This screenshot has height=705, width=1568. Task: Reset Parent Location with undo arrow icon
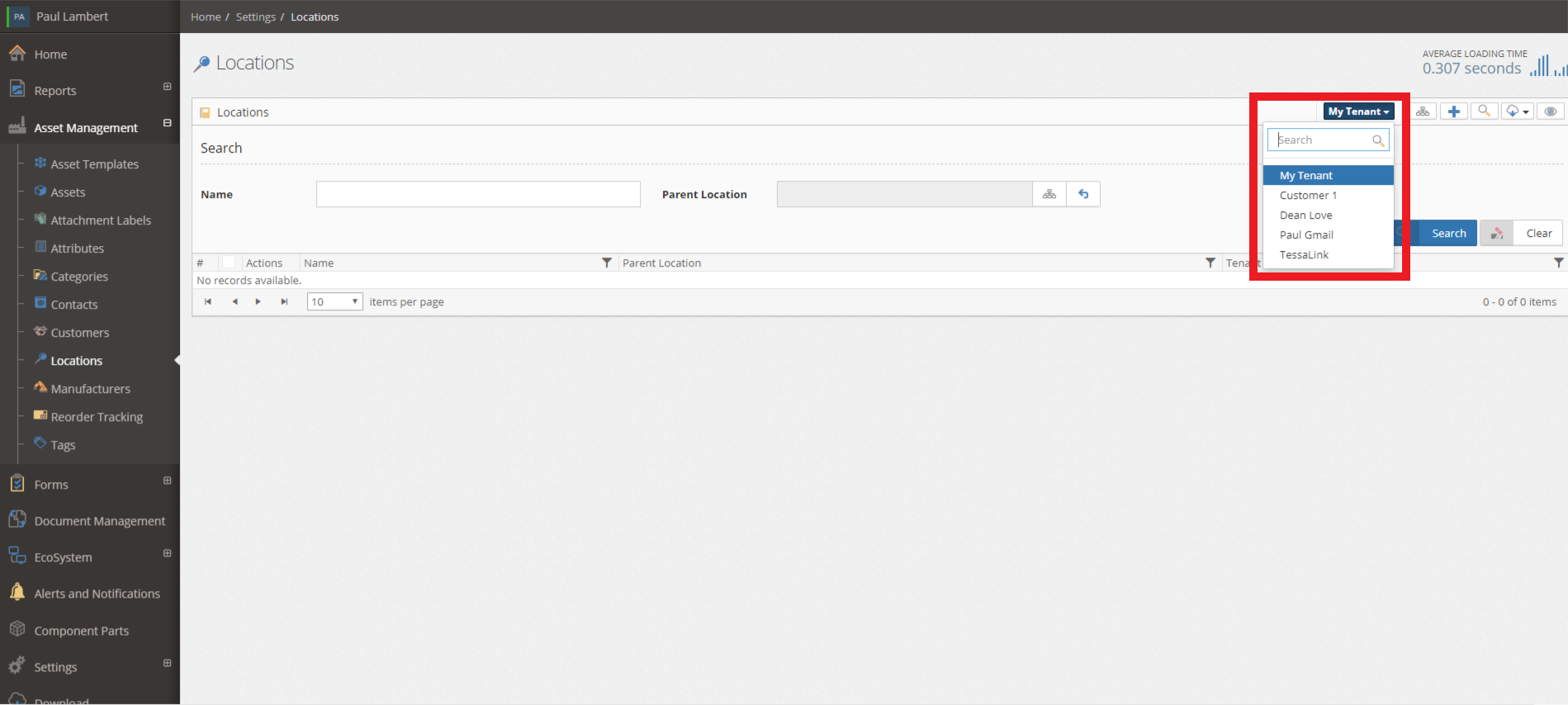[1083, 194]
